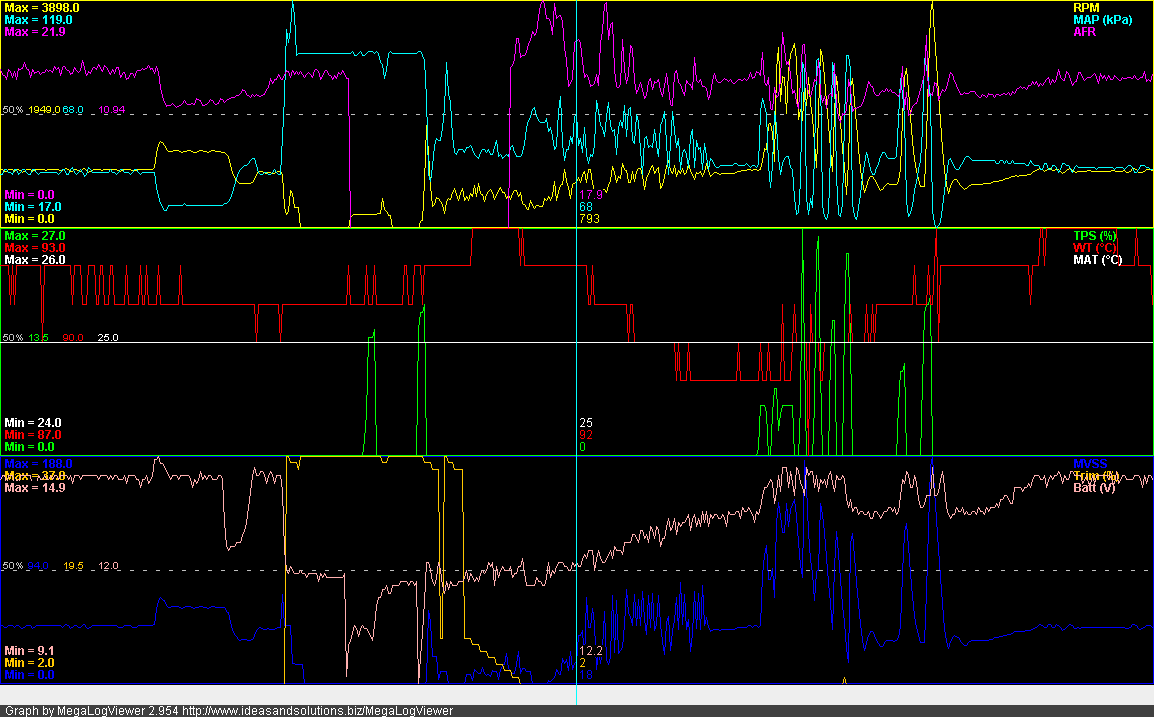Click the Max = 21.9 AFR readout
This screenshot has width=1154, height=717.
(x=36, y=32)
